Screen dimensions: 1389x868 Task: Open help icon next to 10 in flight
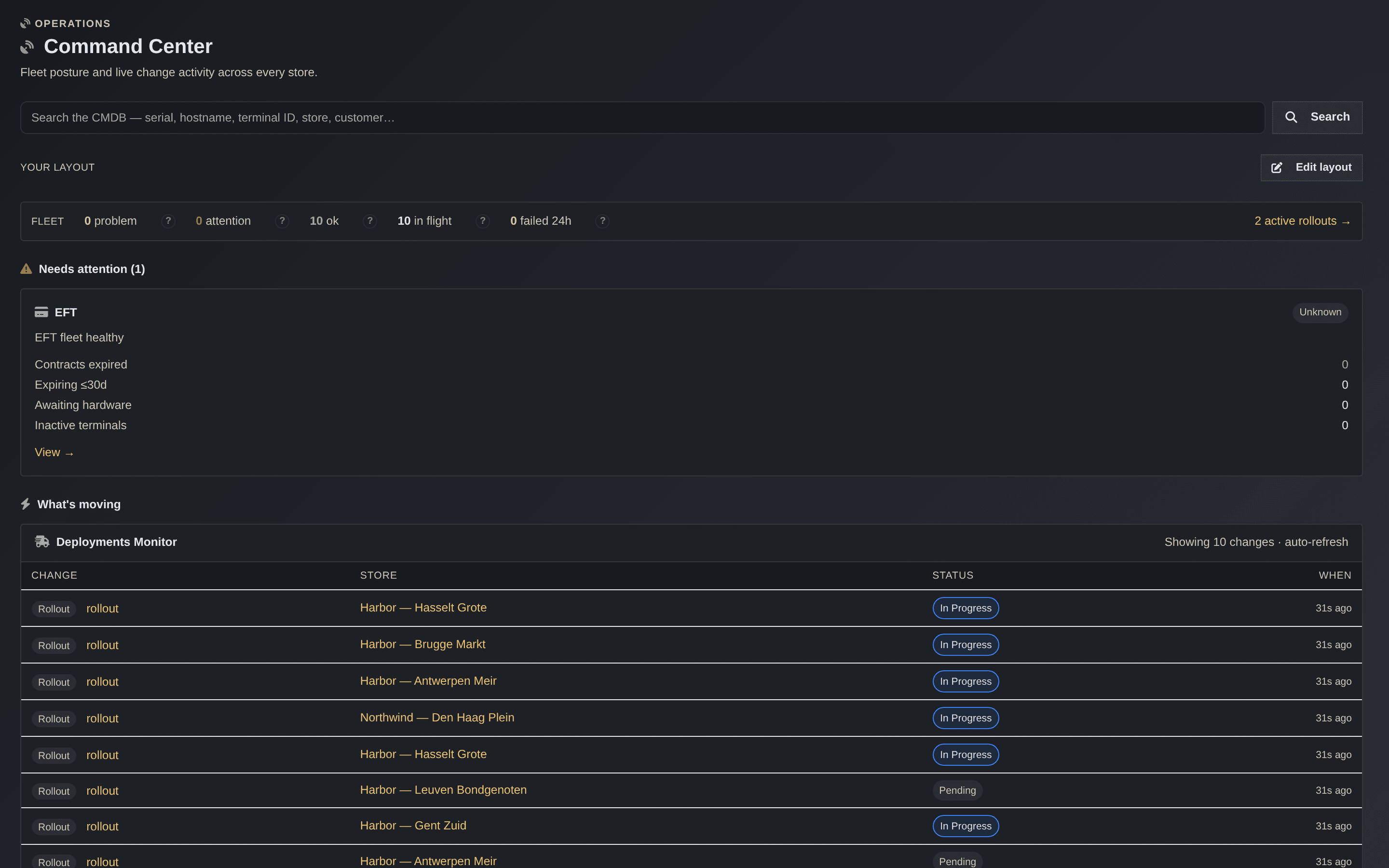click(483, 221)
